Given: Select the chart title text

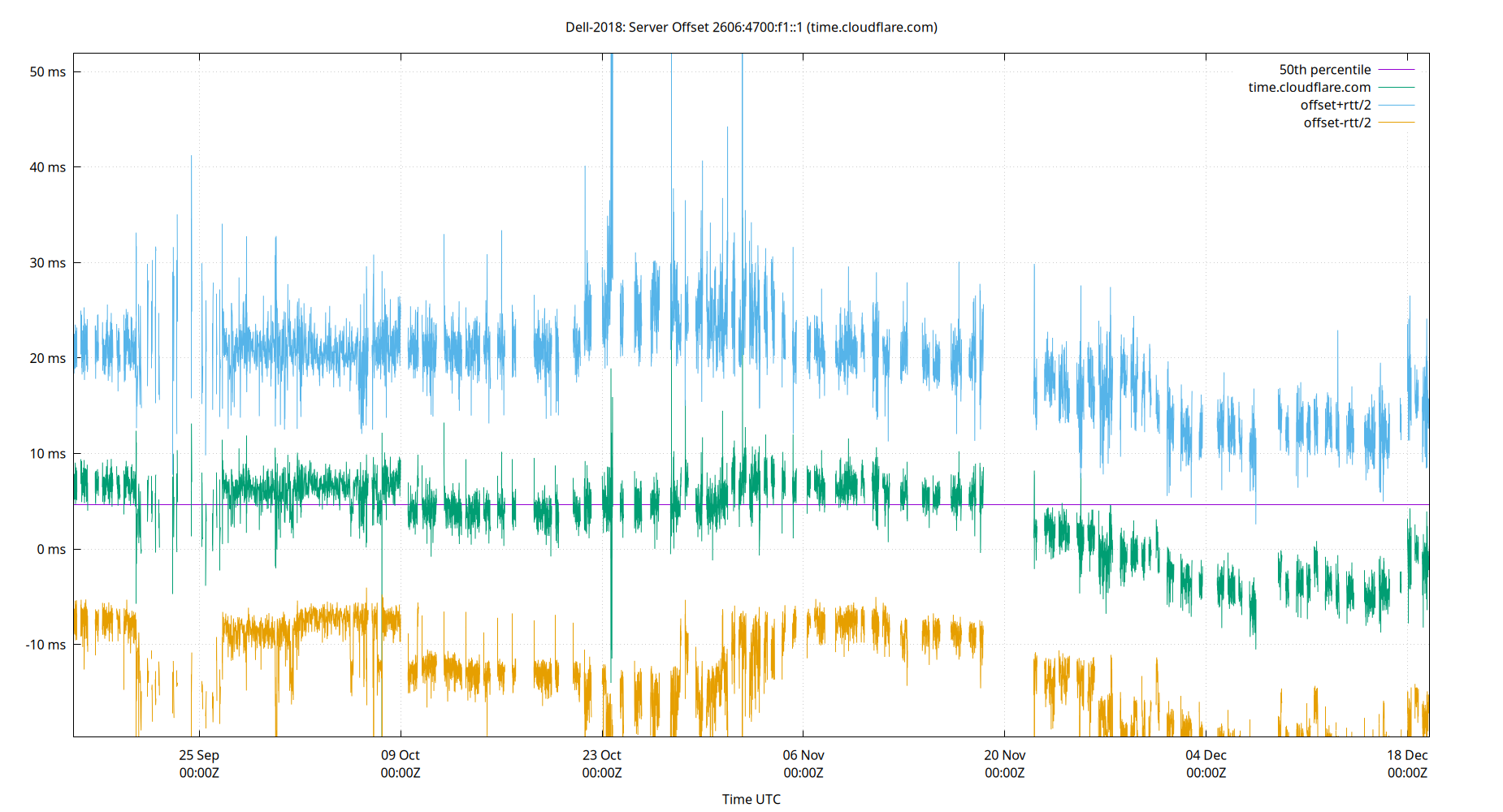Looking at the screenshot, I should point(751,27).
